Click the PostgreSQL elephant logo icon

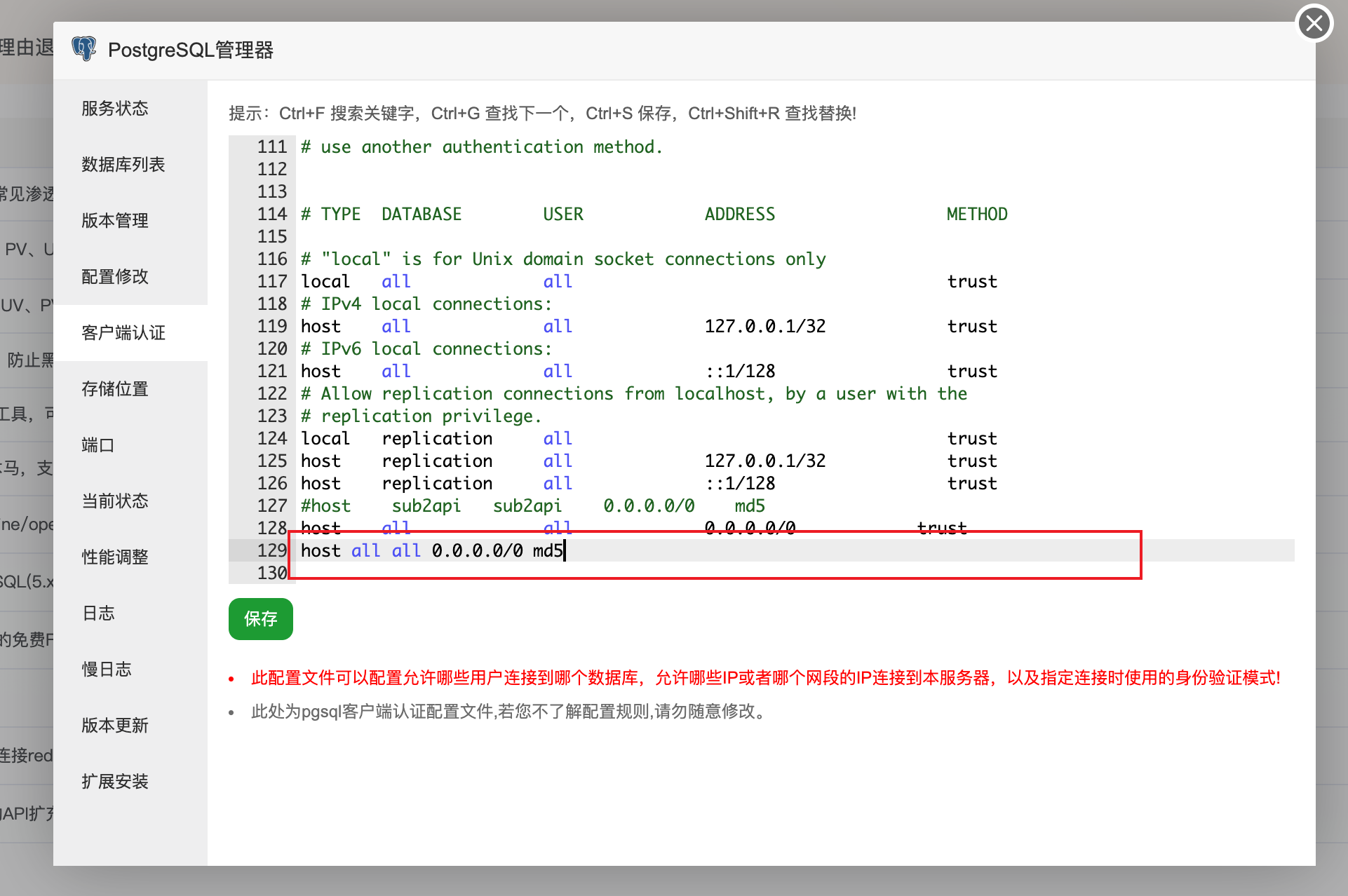click(84, 49)
